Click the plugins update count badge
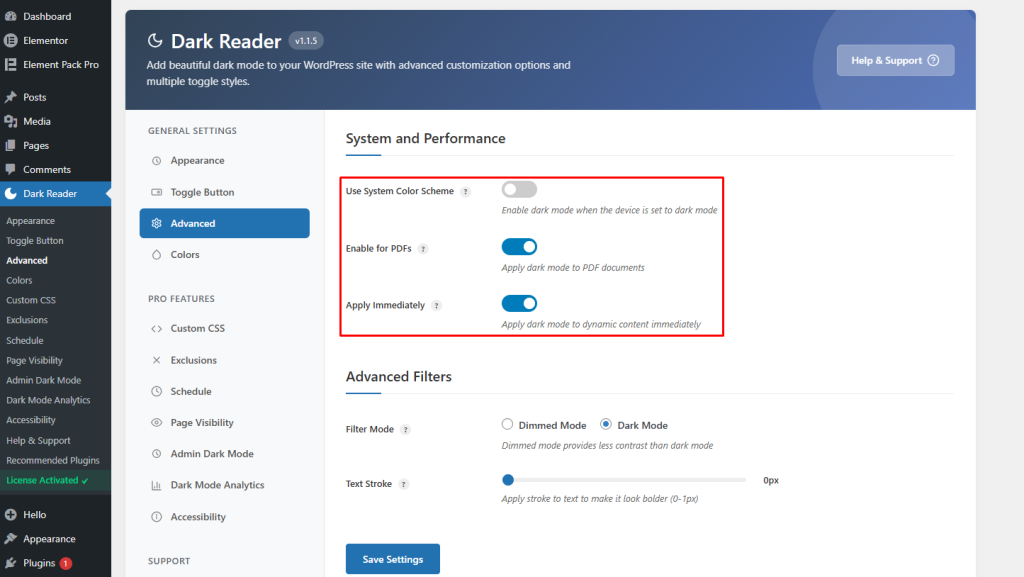The image size is (1024, 577). (65, 563)
